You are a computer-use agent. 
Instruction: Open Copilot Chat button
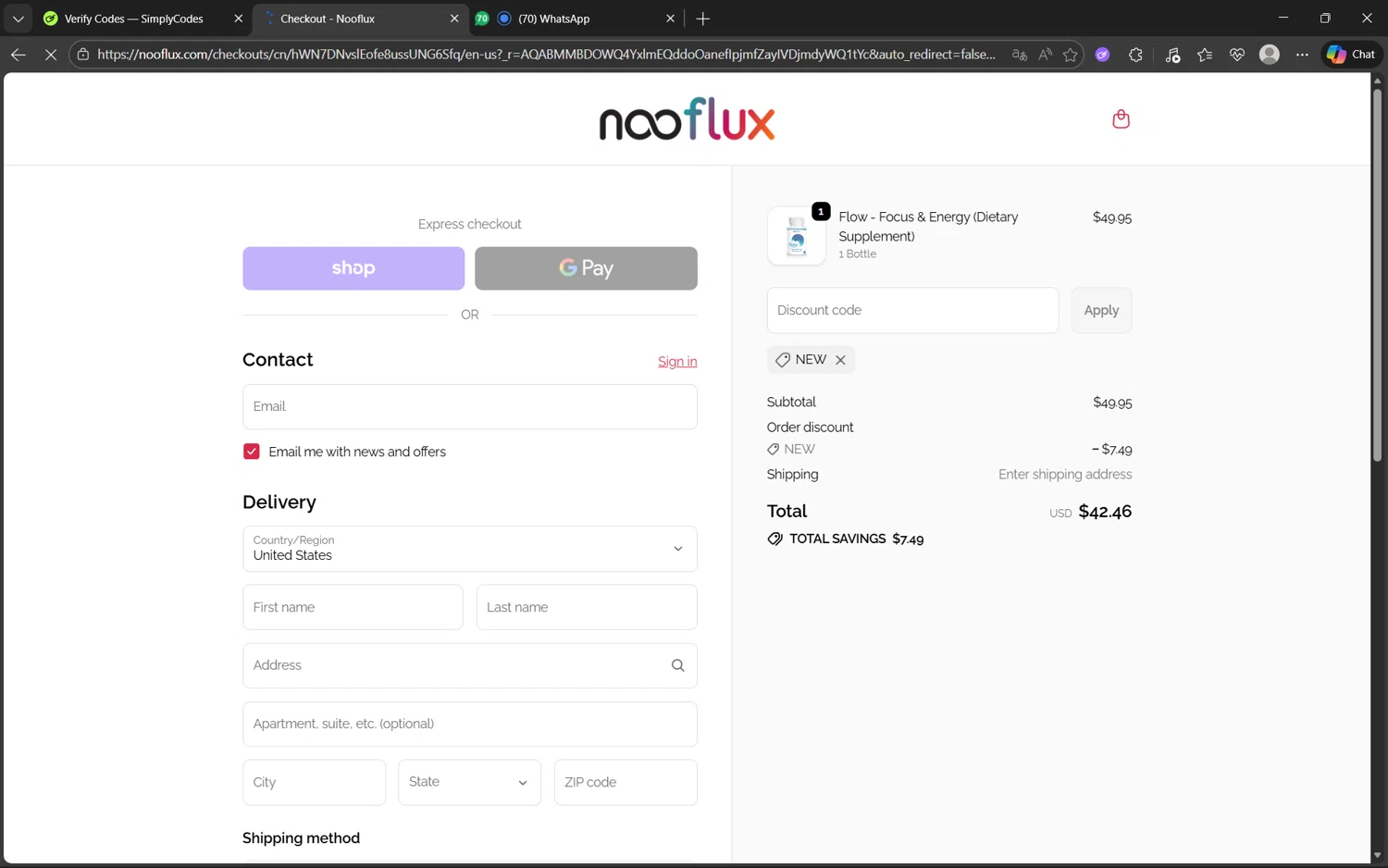pyautogui.click(x=1351, y=55)
